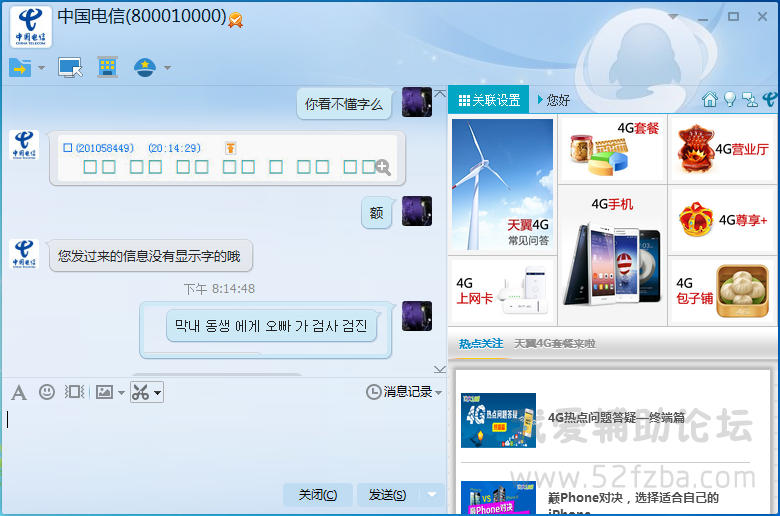Click the send file folder icon
The height and width of the screenshot is (516, 780).
tap(20, 68)
